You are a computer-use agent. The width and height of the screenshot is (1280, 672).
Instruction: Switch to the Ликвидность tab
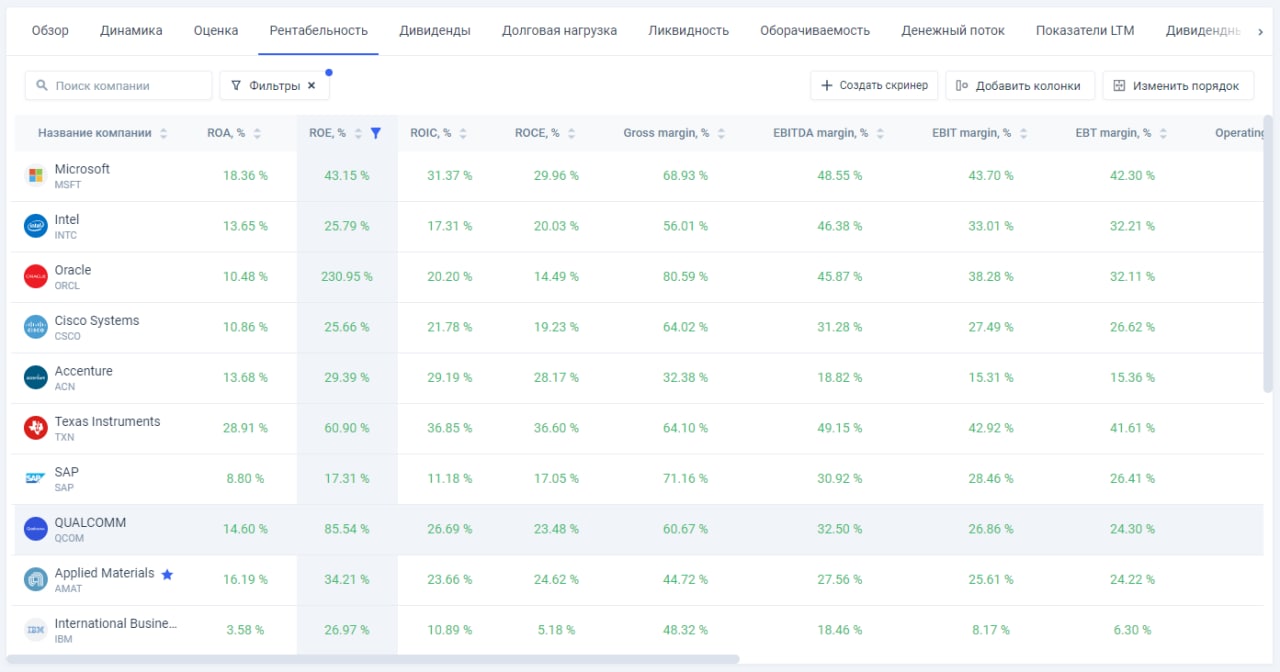coord(688,30)
